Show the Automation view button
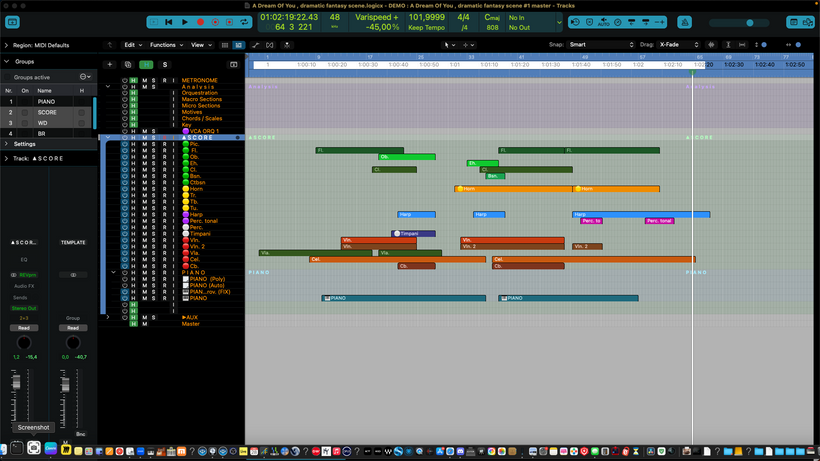 [255, 45]
